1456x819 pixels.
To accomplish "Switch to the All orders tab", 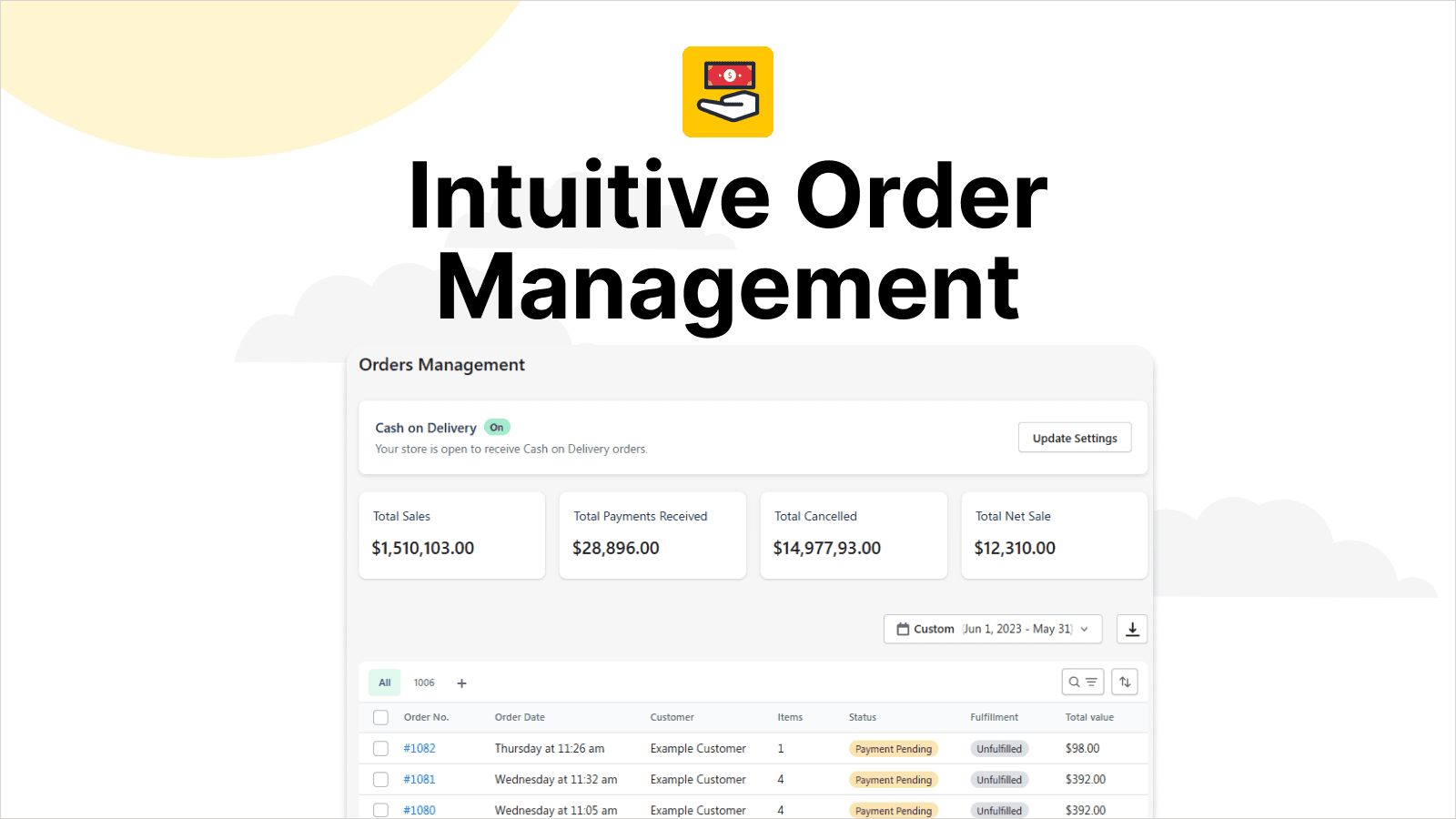I will click(x=385, y=682).
